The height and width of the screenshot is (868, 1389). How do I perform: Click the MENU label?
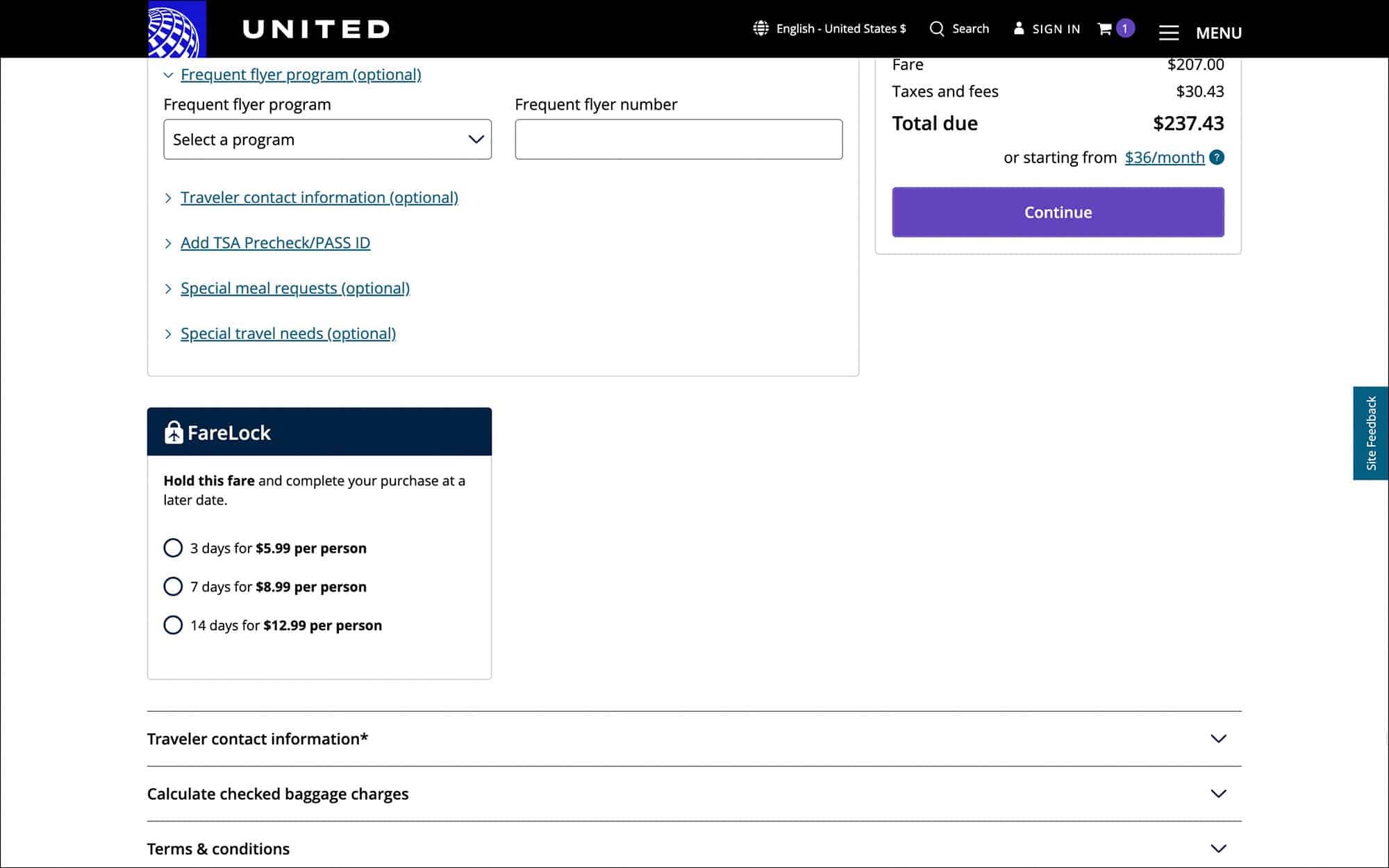coord(1218,33)
